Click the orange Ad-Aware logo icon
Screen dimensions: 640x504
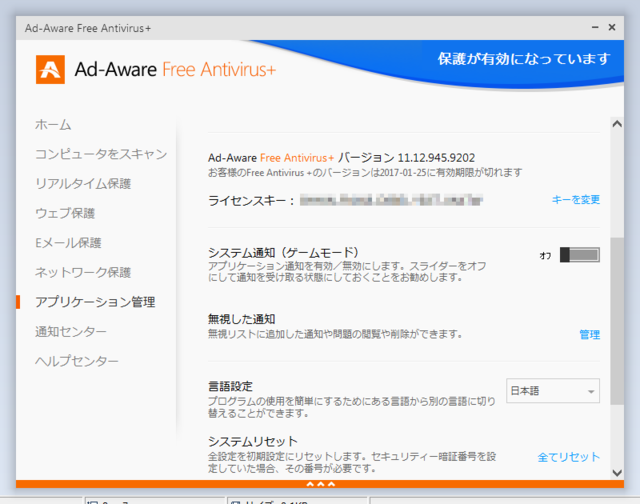50,69
